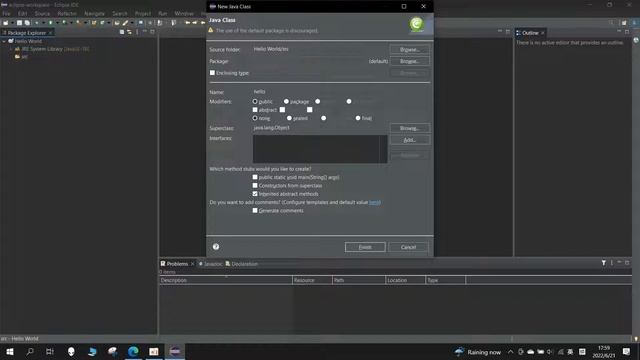Click the Superclass input field
The image size is (640, 360).
click(x=320, y=128)
